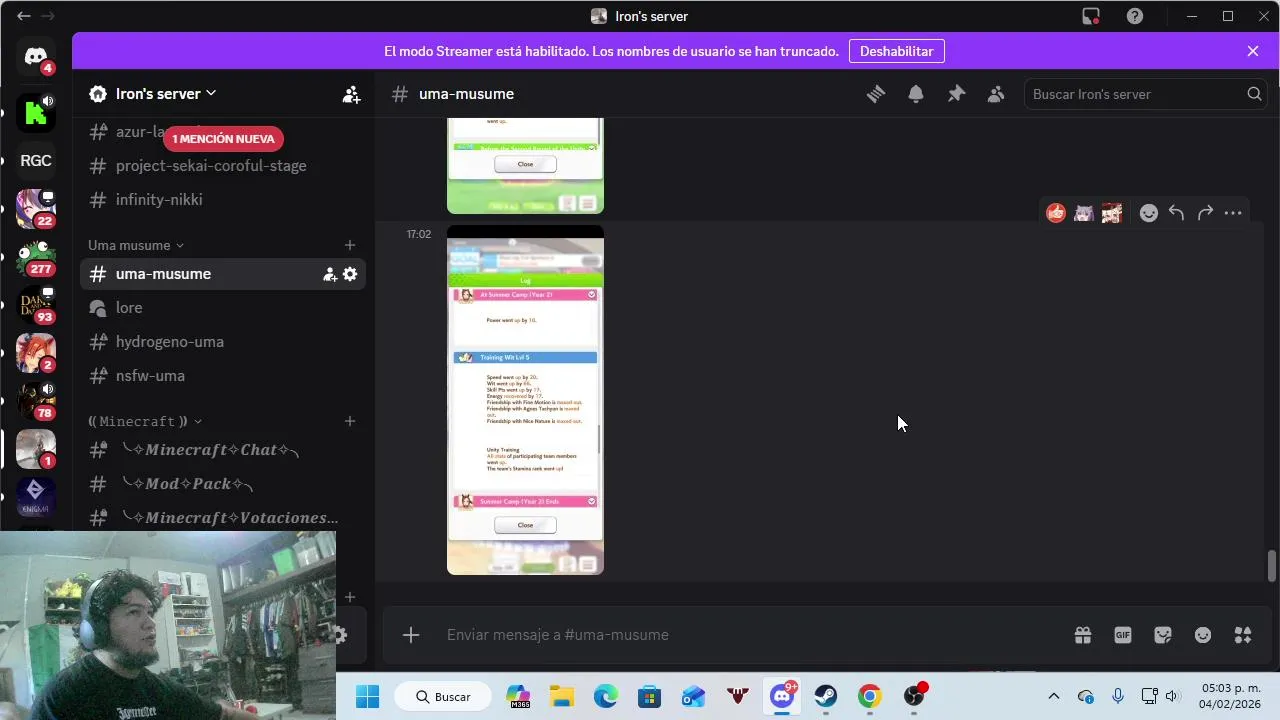Focus the Enviar mensaje message box
Screen dimensions: 1280x720
750,635
